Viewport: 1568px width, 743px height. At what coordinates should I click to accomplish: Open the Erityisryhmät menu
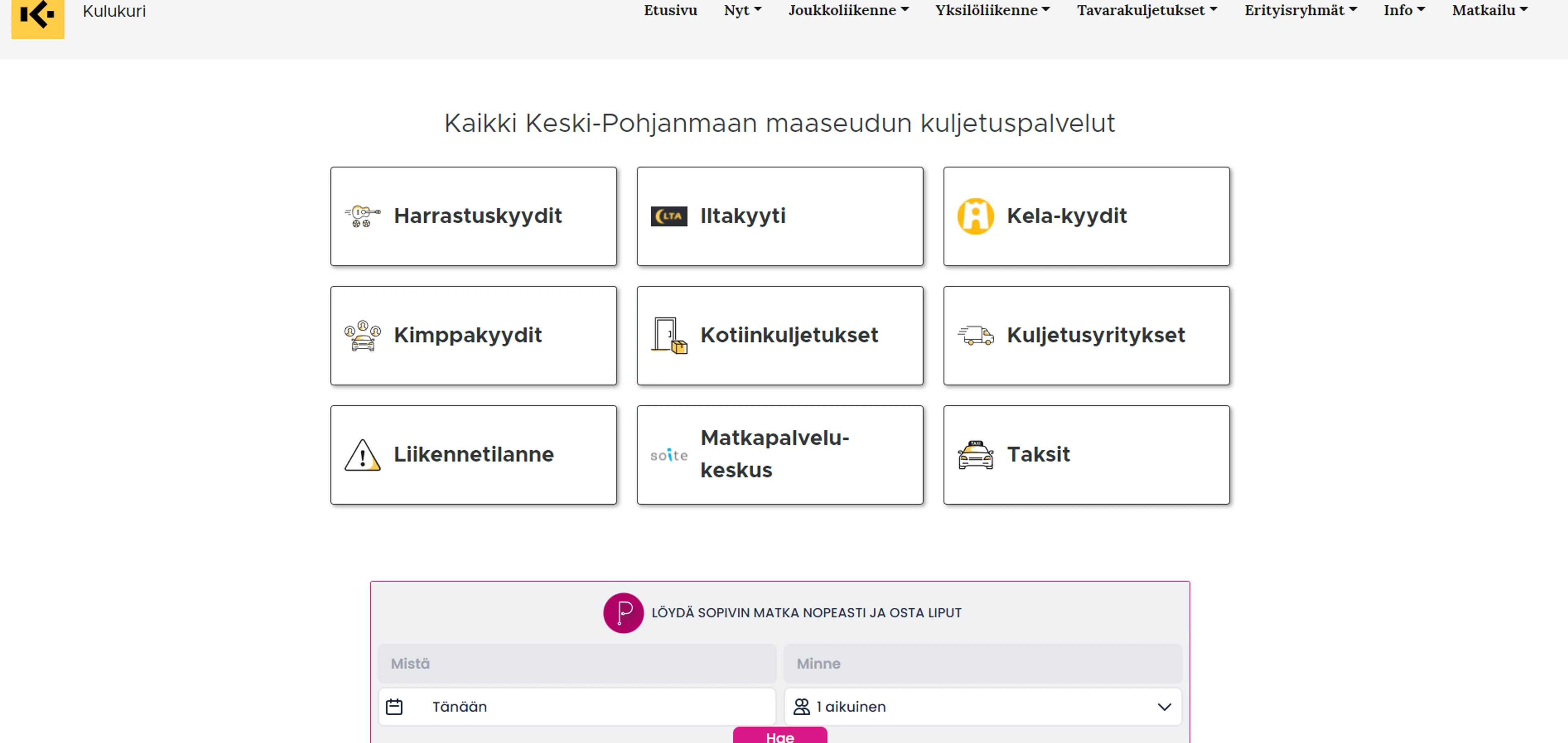1300,10
